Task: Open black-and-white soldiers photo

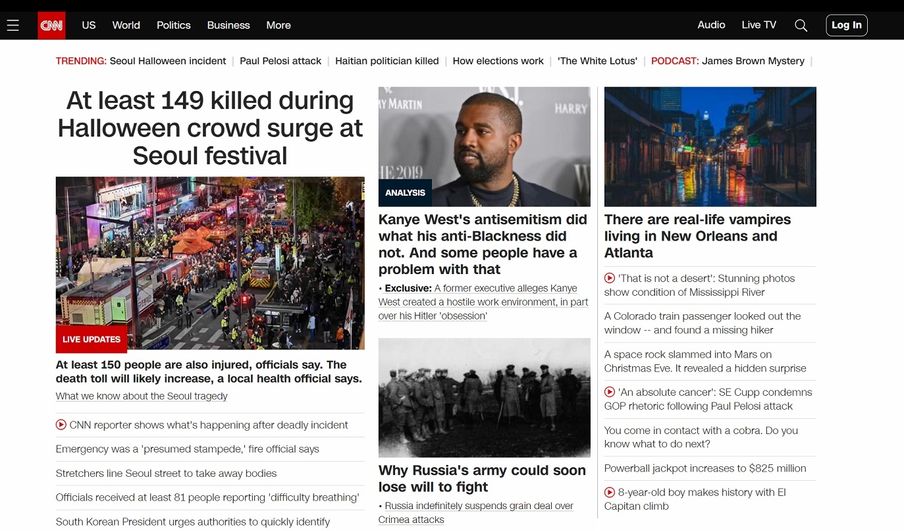Action: click(x=484, y=398)
